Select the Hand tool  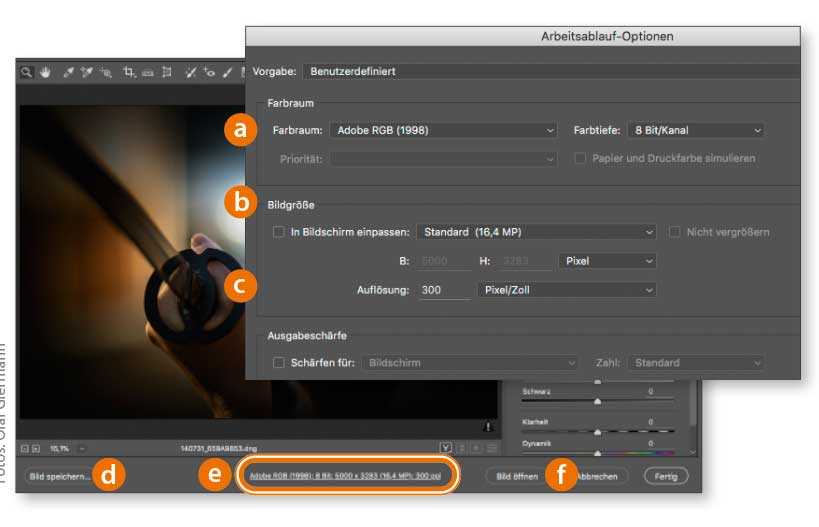tap(45, 72)
